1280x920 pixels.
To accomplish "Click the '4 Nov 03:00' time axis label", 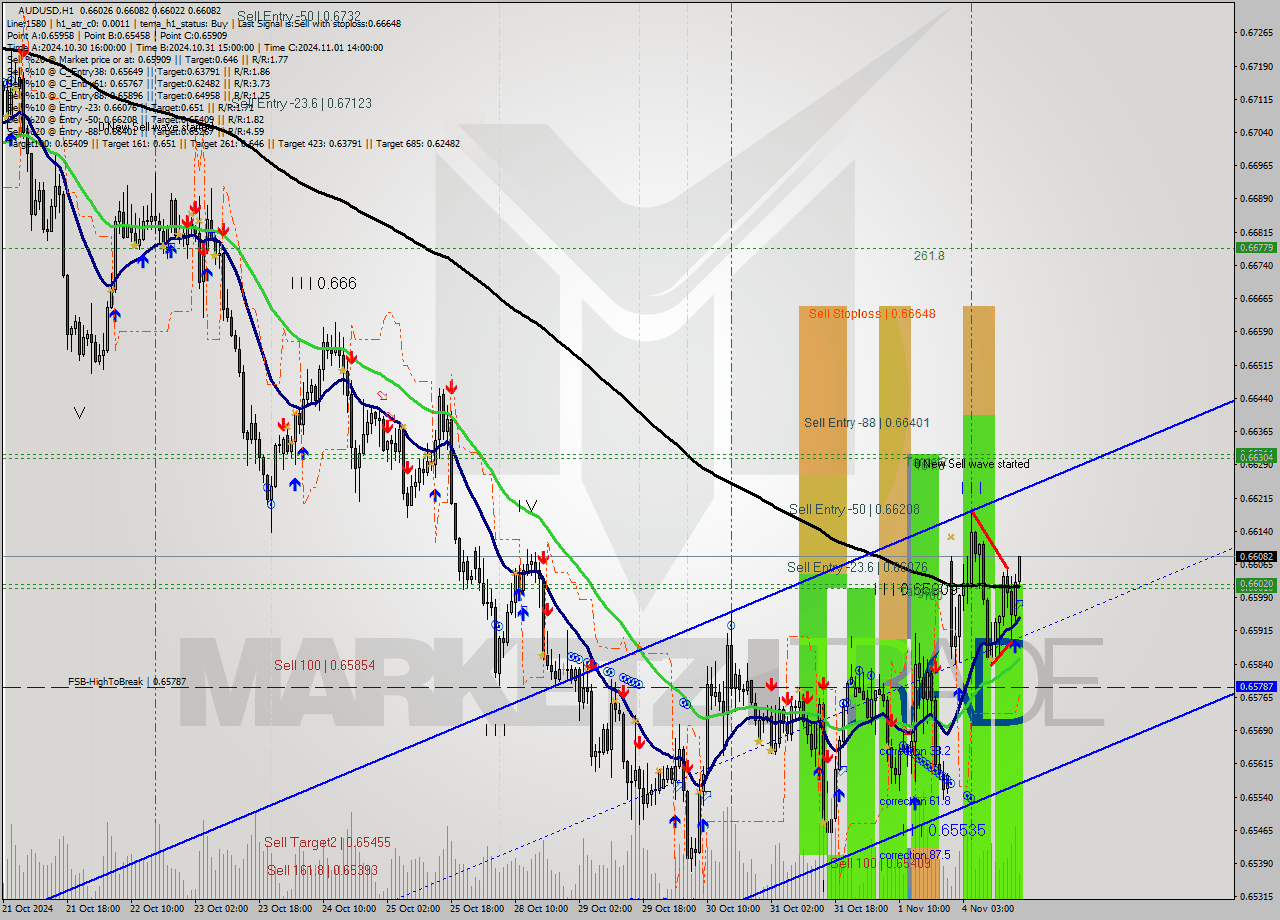I will (x=987, y=909).
